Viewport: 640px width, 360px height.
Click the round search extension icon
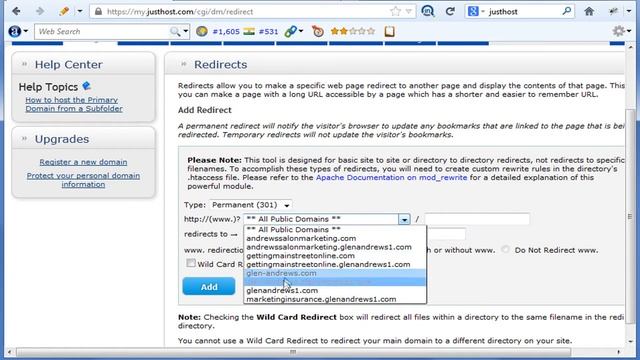click(x=427, y=11)
